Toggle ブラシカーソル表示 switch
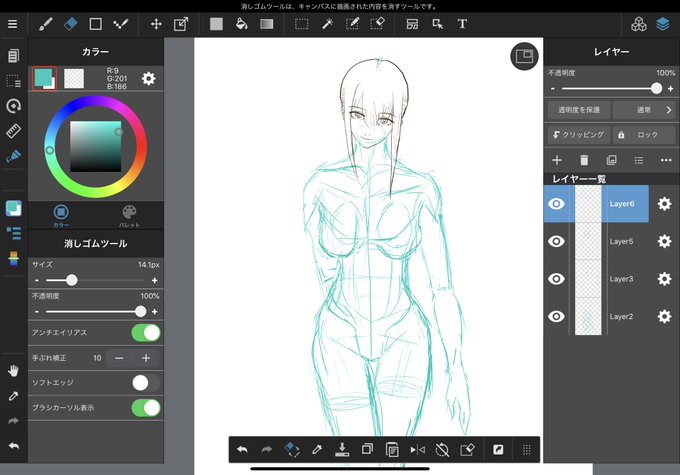680x475 pixels. (146, 408)
